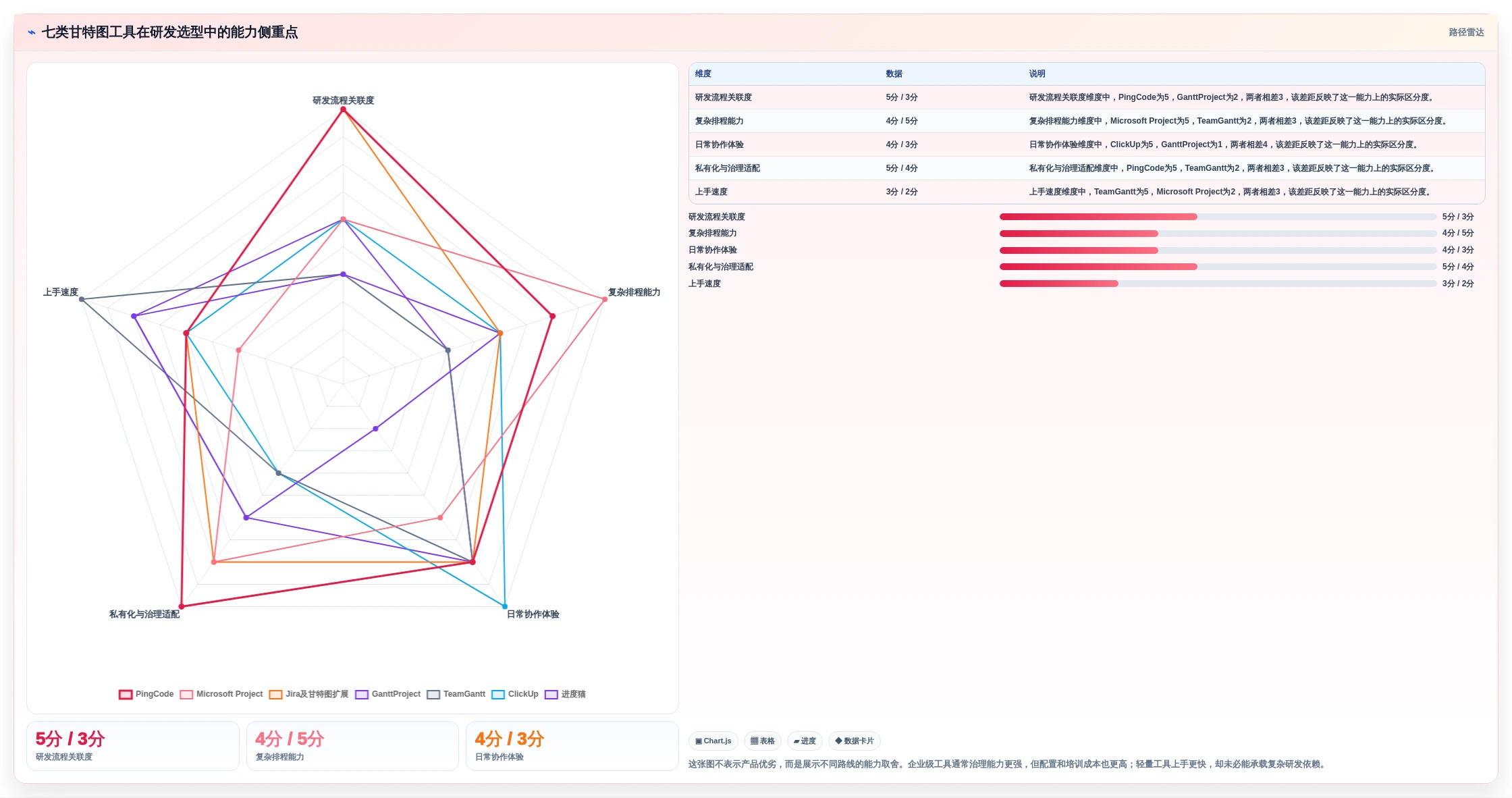Click table value 5分 / 4分

(x=902, y=168)
